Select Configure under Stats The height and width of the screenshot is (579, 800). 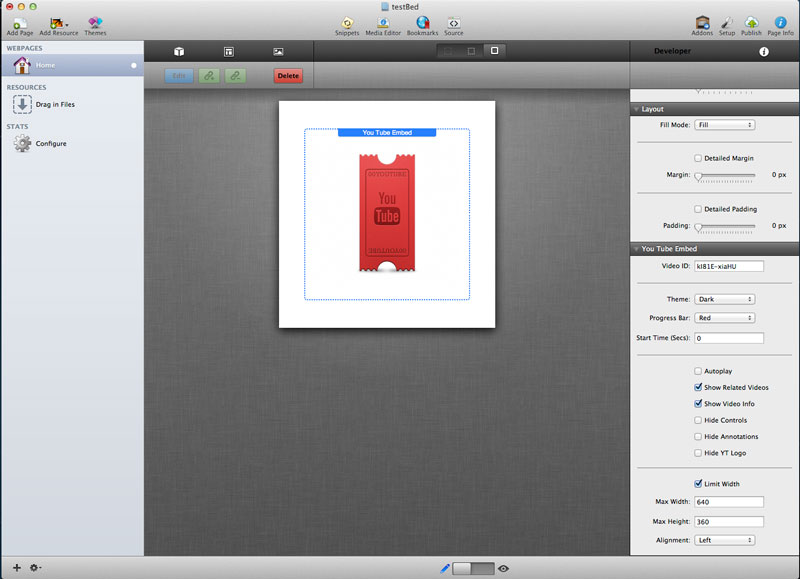click(x=50, y=144)
